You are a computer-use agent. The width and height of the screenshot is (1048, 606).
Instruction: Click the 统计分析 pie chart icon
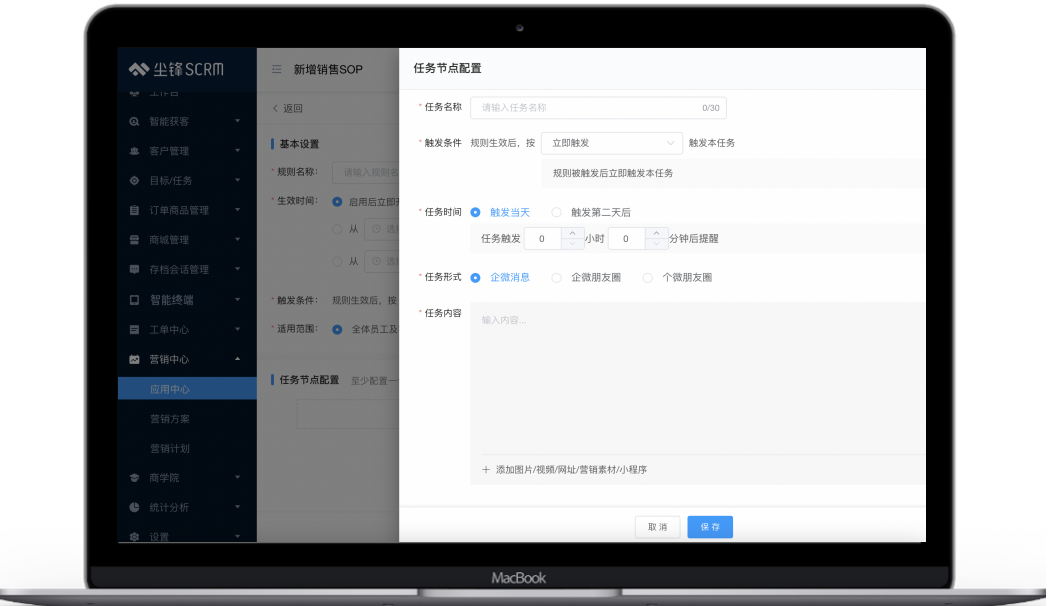[x=134, y=507]
